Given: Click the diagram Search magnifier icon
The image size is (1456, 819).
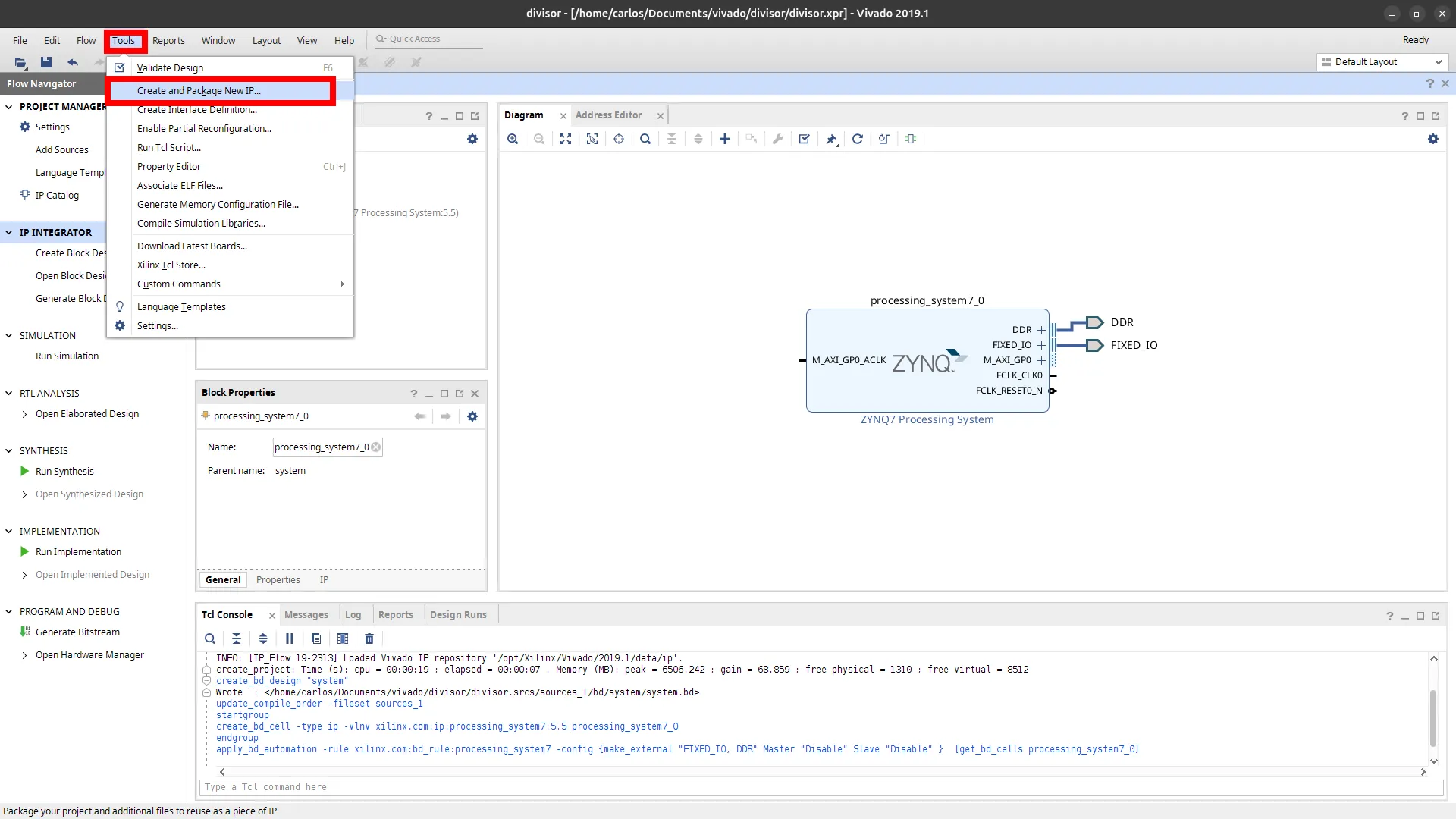Looking at the screenshot, I should tap(645, 139).
